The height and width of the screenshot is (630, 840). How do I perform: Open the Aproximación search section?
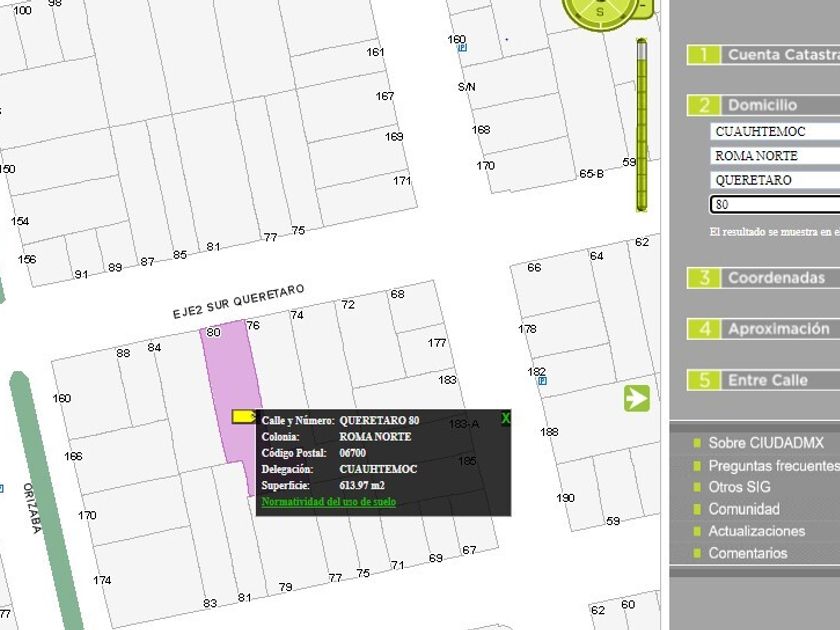pos(763,329)
